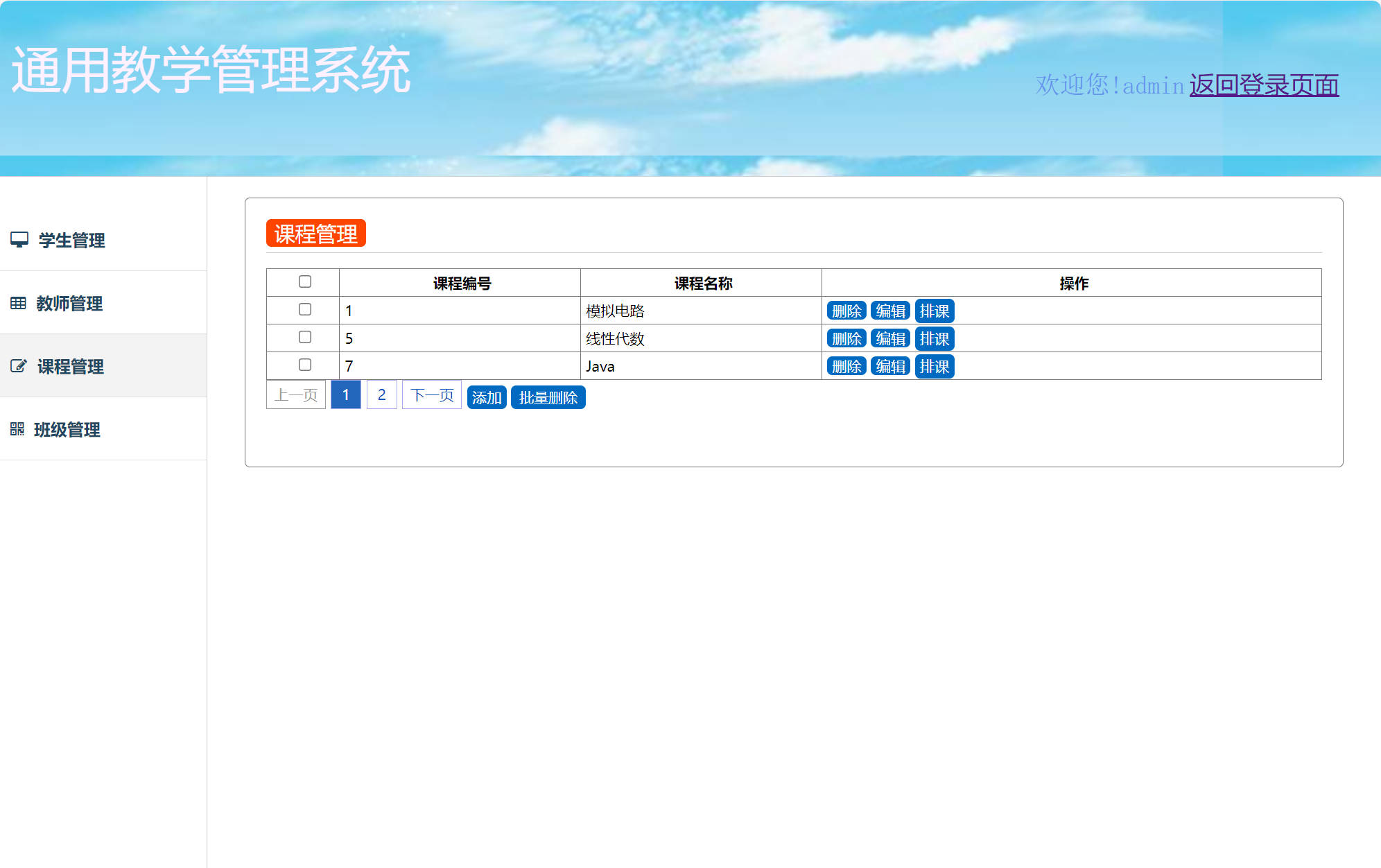The image size is (1381, 868).
Task: Click the orange 课程管理 header badge
Action: pos(317,234)
